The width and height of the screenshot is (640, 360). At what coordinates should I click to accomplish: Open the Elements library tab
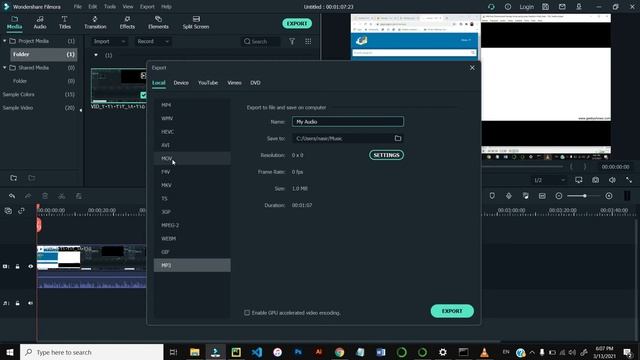(x=158, y=22)
